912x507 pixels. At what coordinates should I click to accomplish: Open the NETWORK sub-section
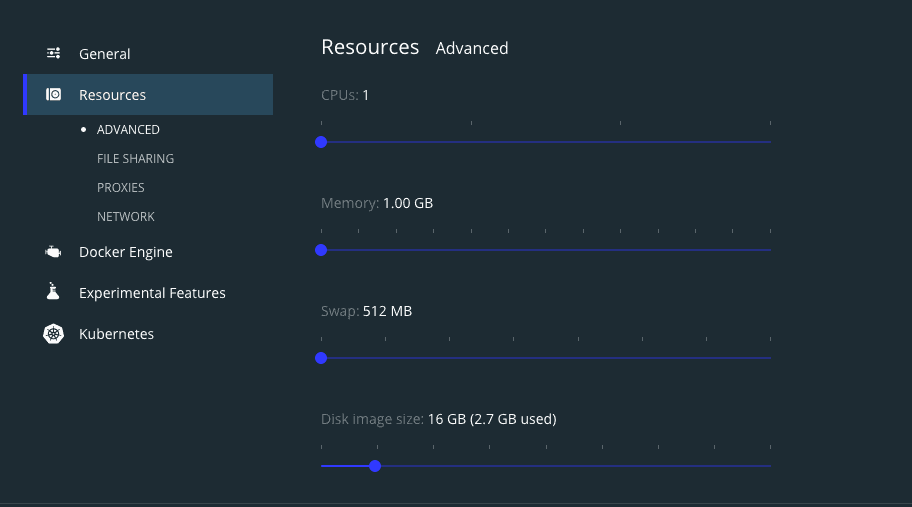(x=126, y=217)
